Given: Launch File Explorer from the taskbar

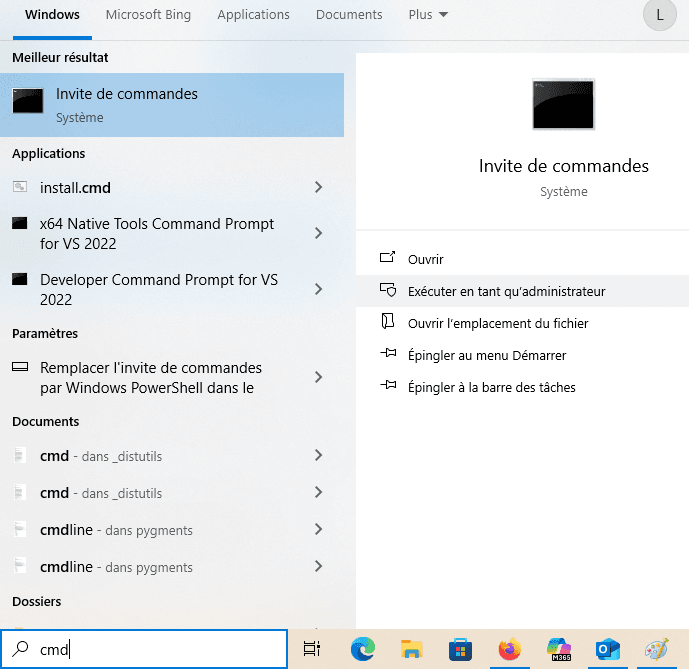Looking at the screenshot, I should 411,649.
